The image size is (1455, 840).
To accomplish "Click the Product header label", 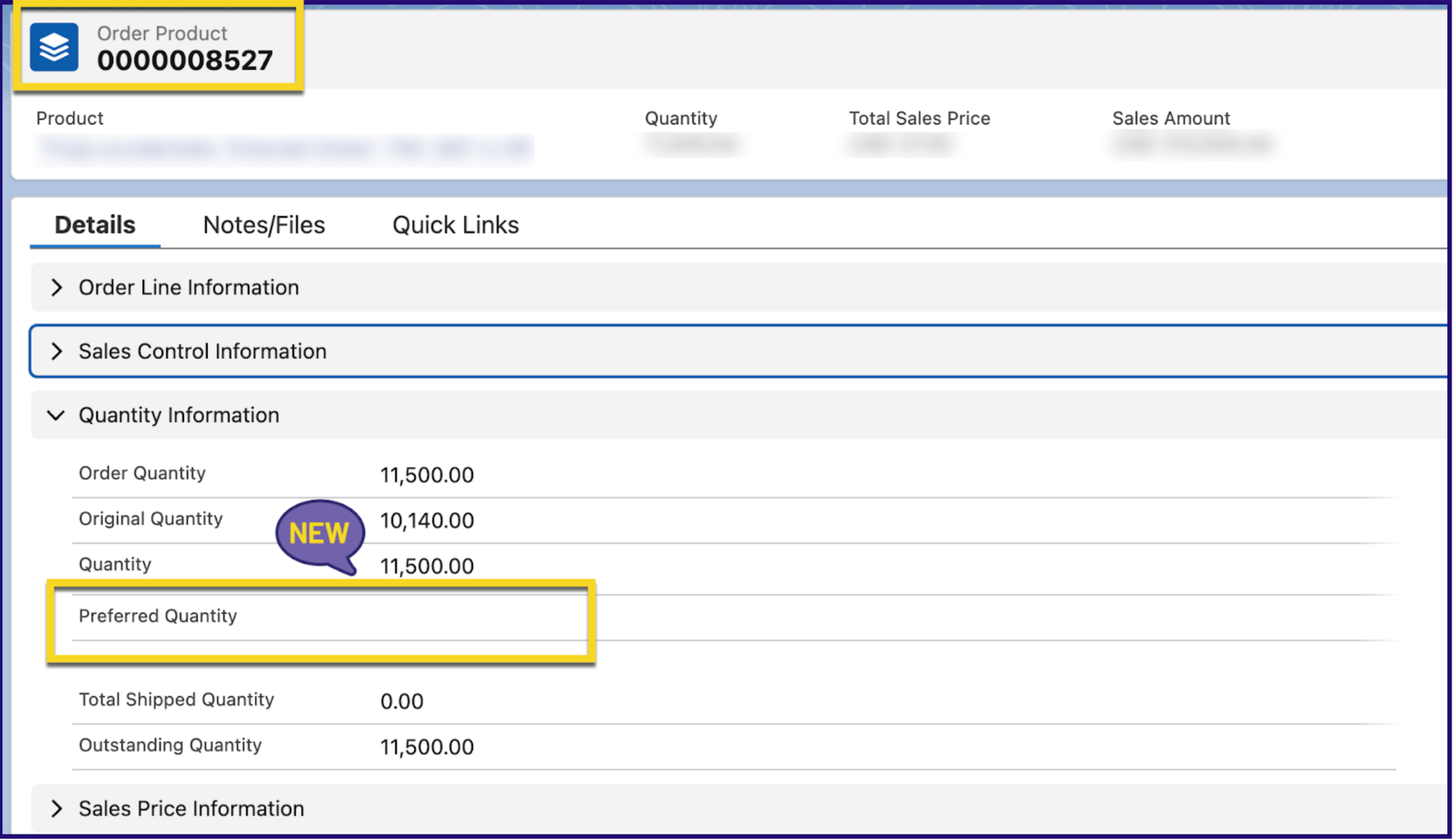I will pyautogui.click(x=69, y=118).
